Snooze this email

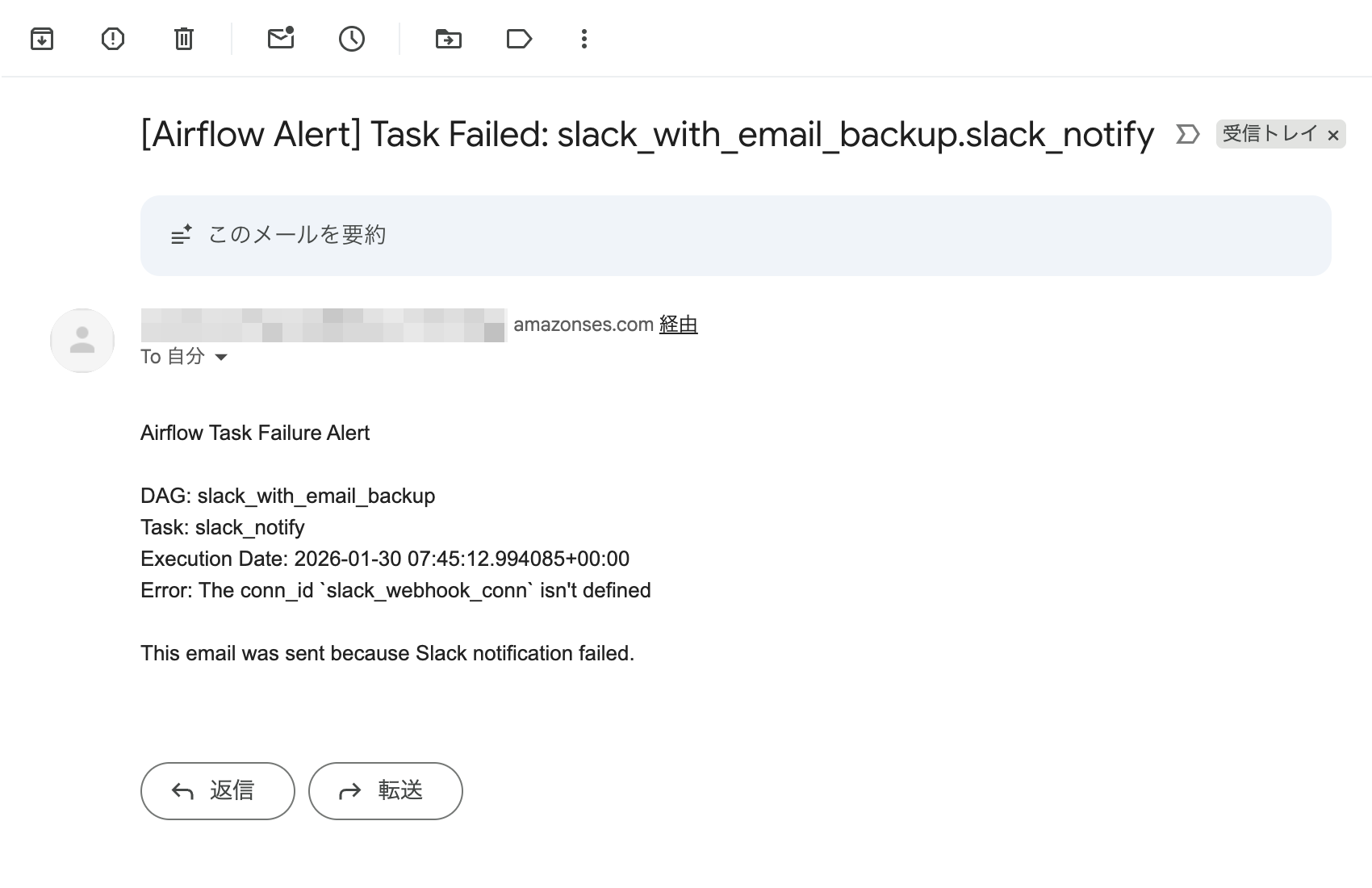(351, 38)
